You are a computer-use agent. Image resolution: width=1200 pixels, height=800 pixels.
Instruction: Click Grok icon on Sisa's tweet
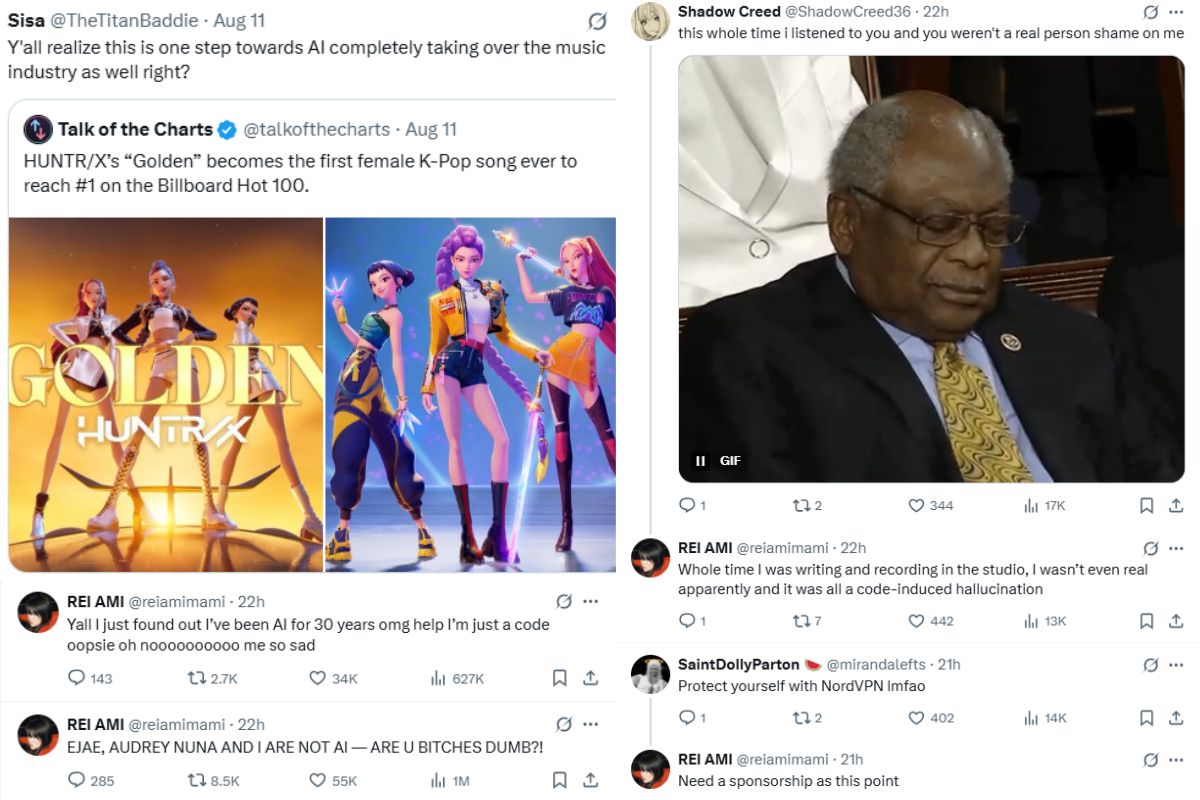pos(597,20)
